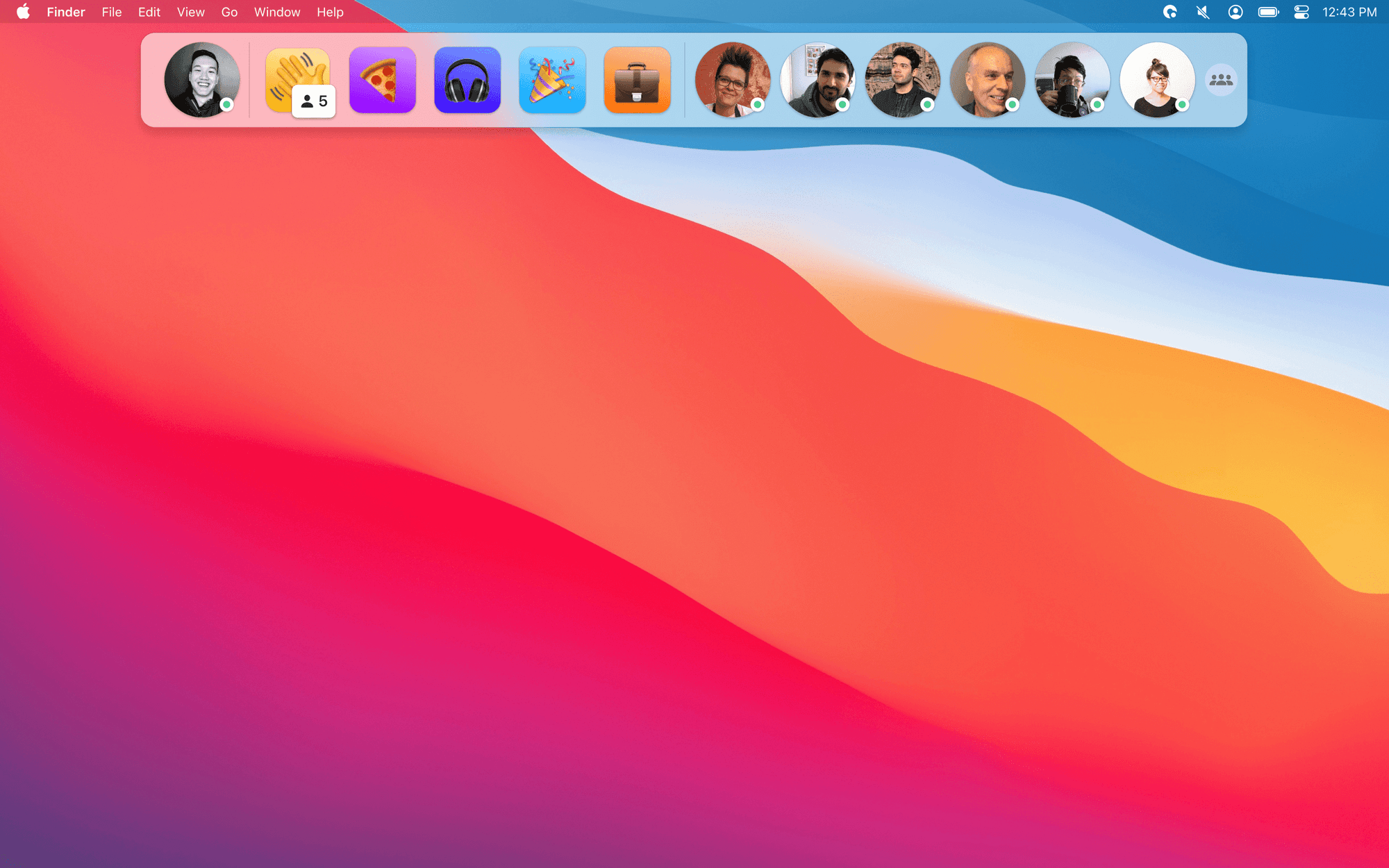The image size is (1389, 868).
Task: Open the Remotion-style menu bar app icon
Action: click(1170, 12)
